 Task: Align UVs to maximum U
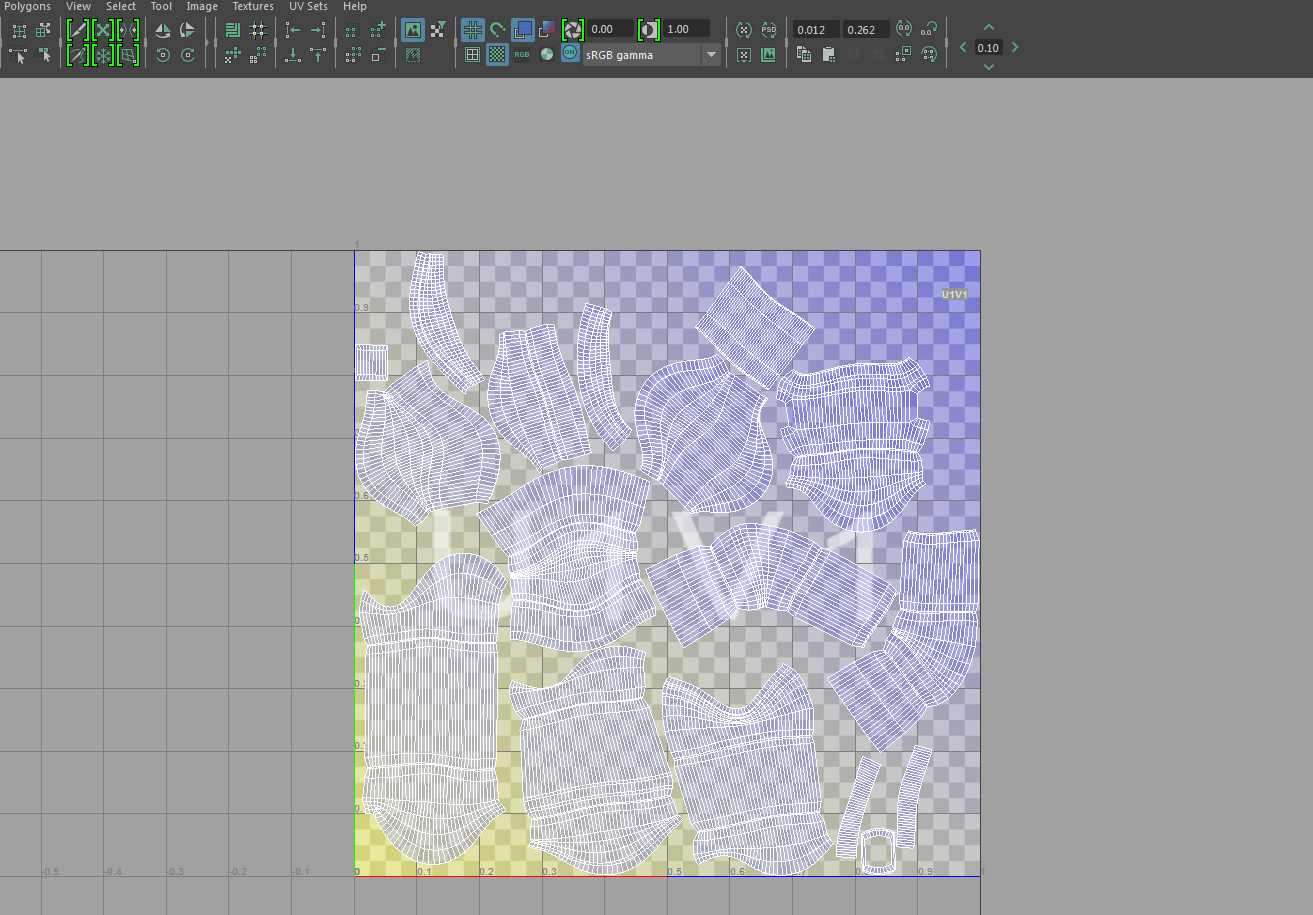click(318, 30)
